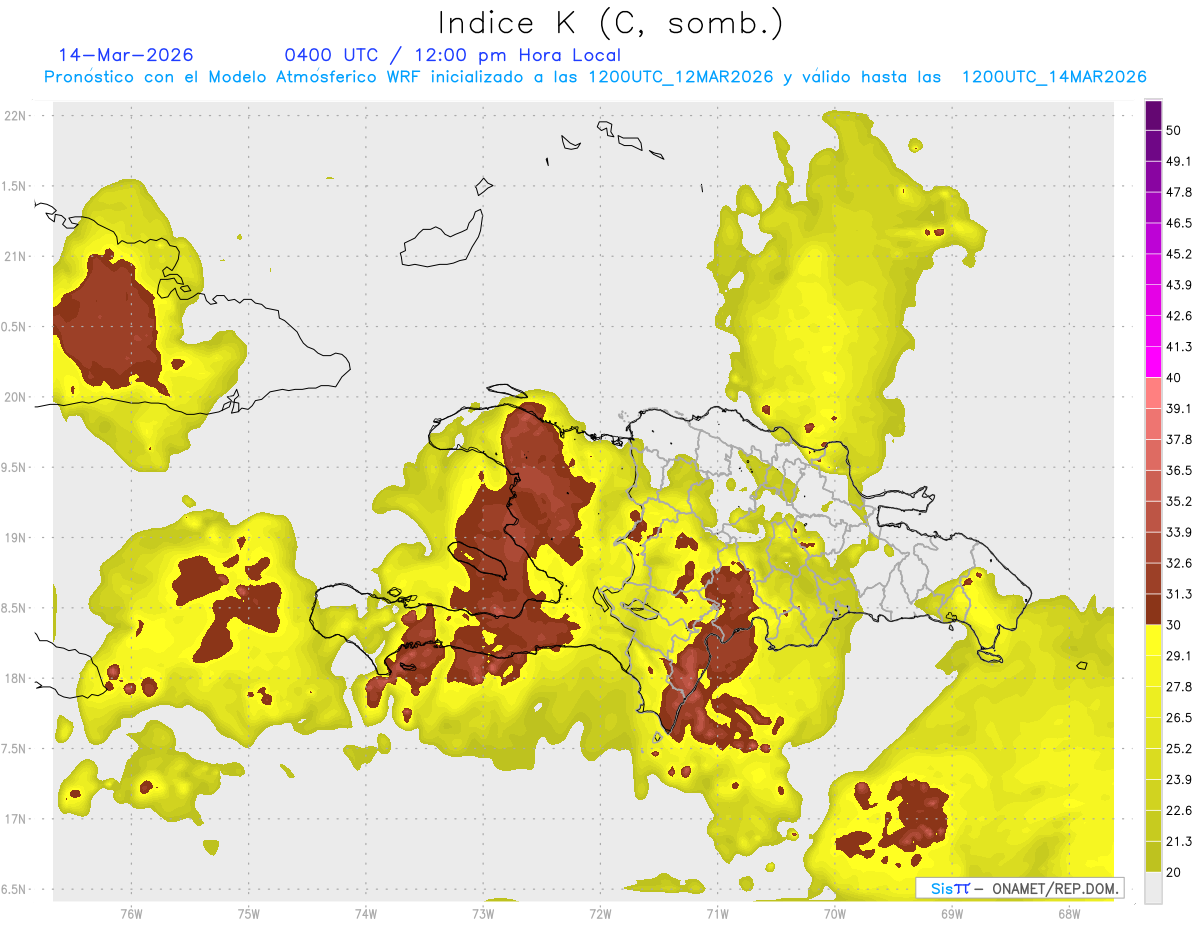Click latitude label "19N"
1200x927 pixels.
tap(16, 538)
